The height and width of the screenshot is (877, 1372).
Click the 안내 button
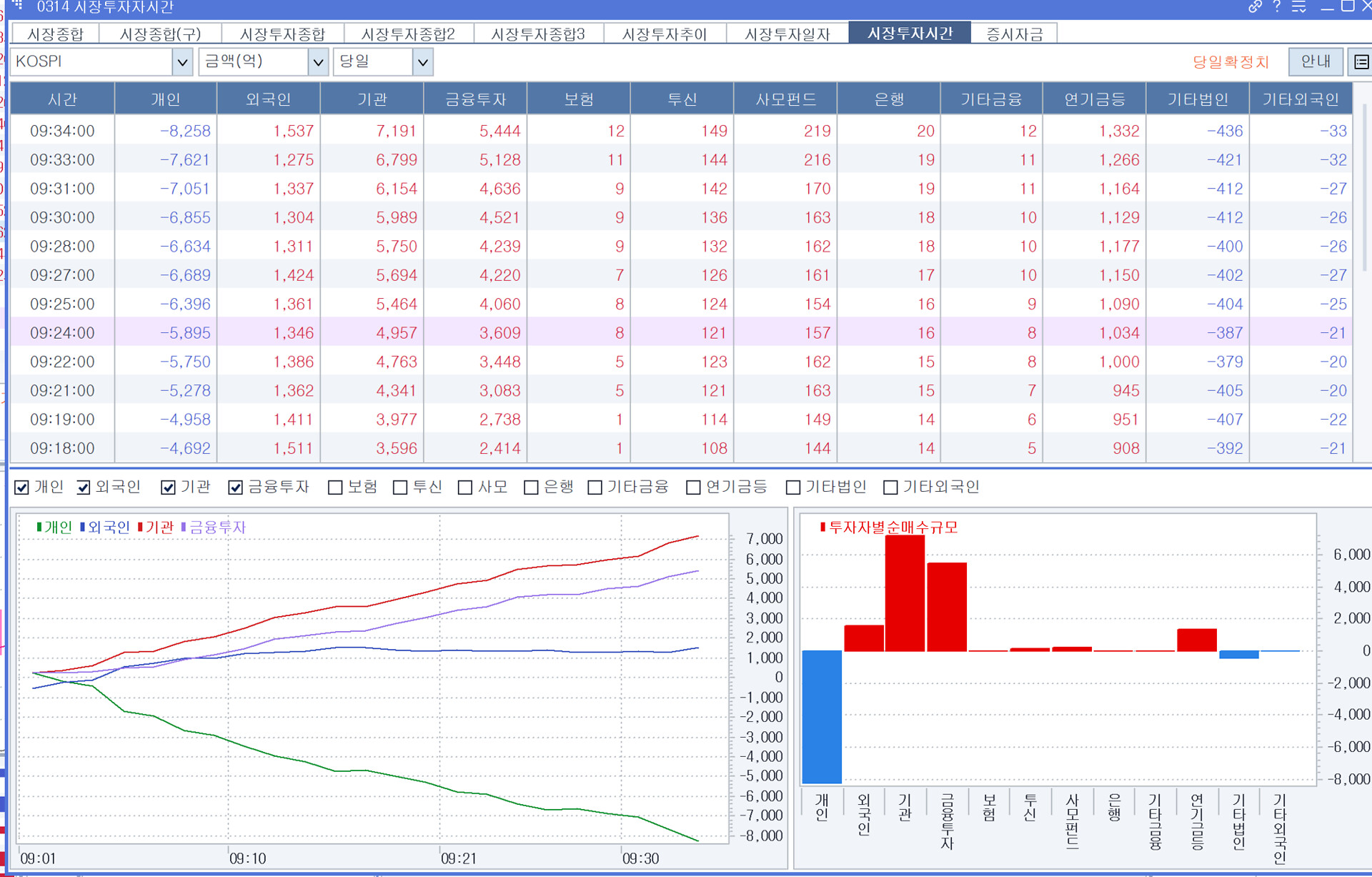click(1315, 61)
